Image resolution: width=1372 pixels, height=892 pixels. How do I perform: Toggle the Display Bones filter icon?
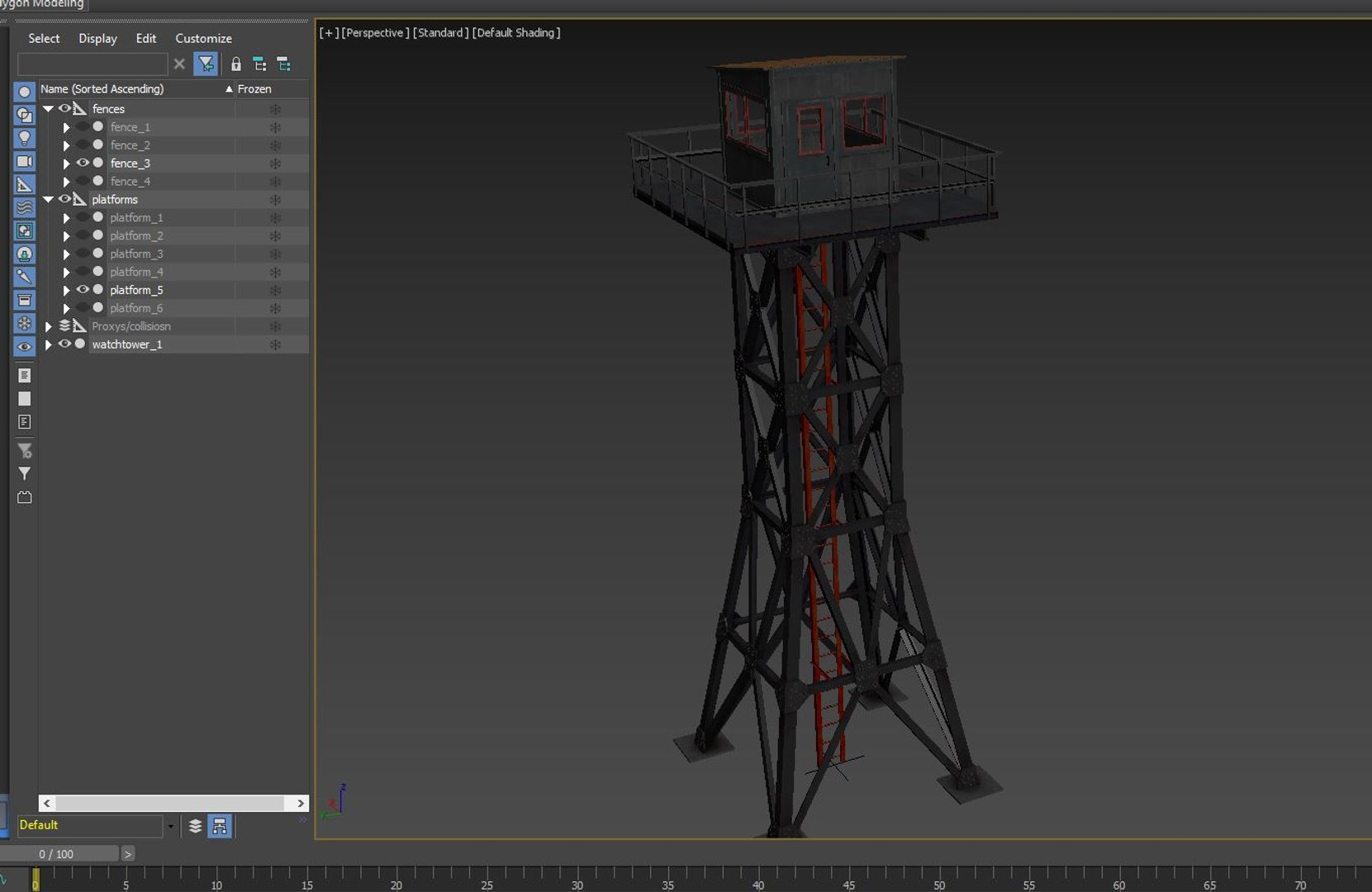point(24,277)
